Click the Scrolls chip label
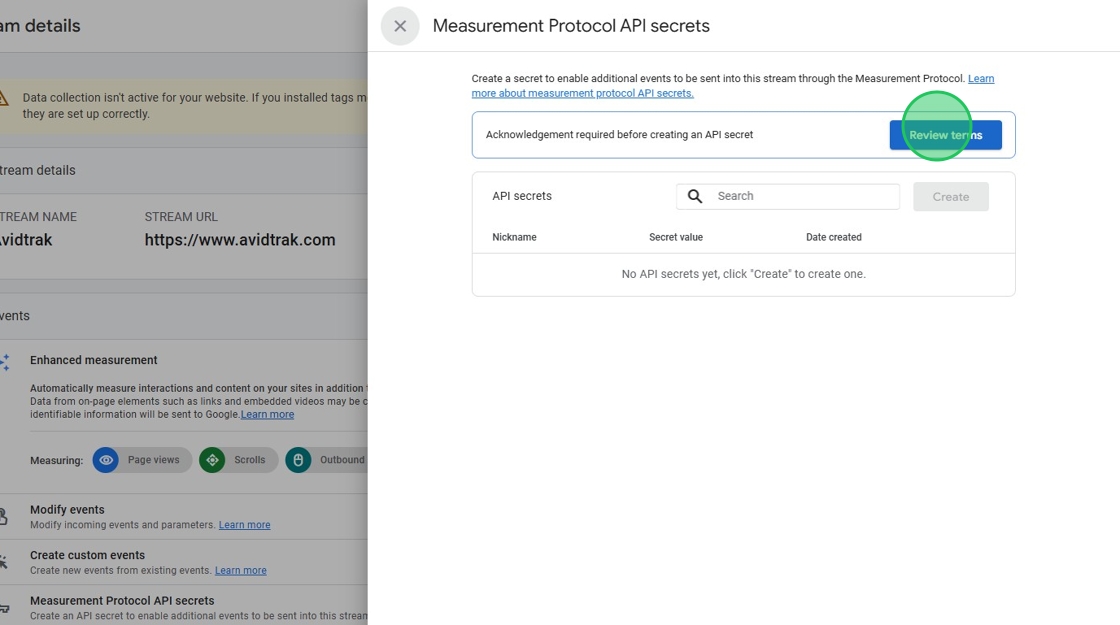Image resolution: width=1120 pixels, height=625 pixels. point(249,460)
